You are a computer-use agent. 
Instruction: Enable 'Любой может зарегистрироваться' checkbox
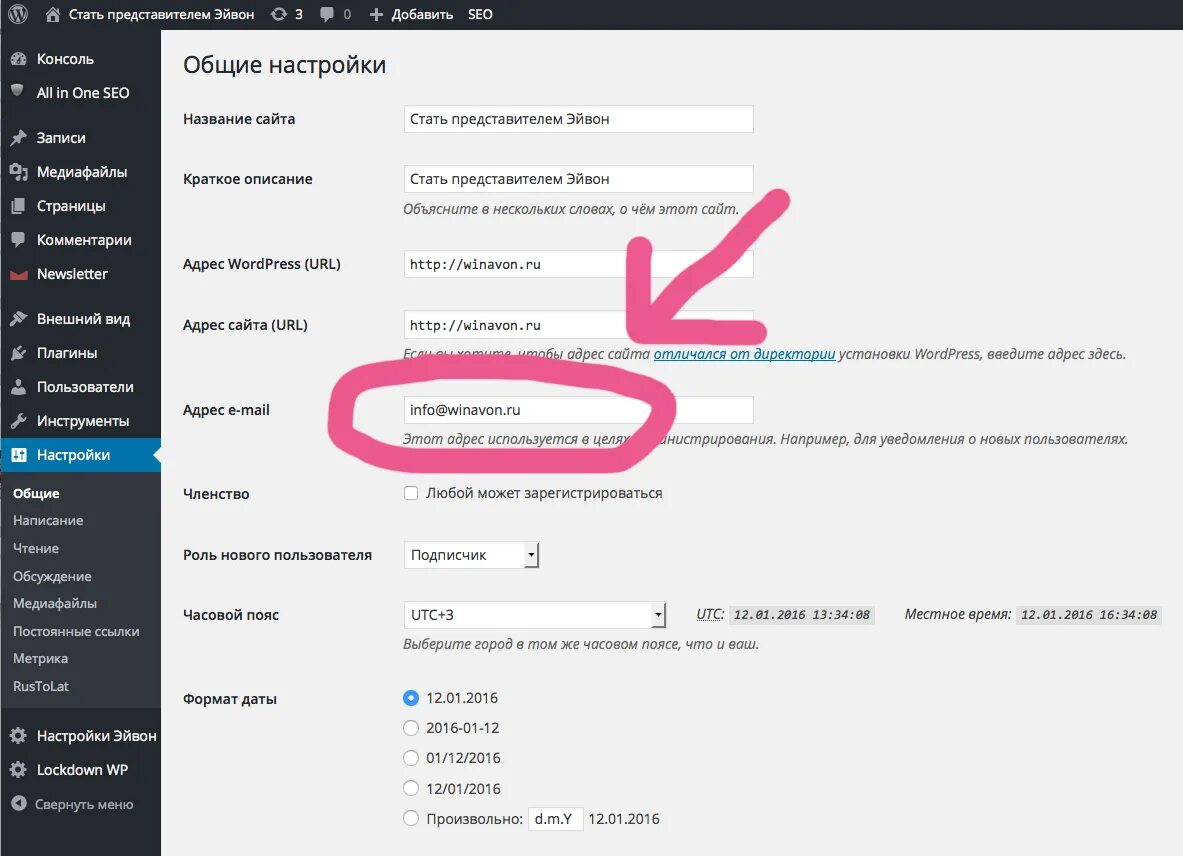pos(410,493)
